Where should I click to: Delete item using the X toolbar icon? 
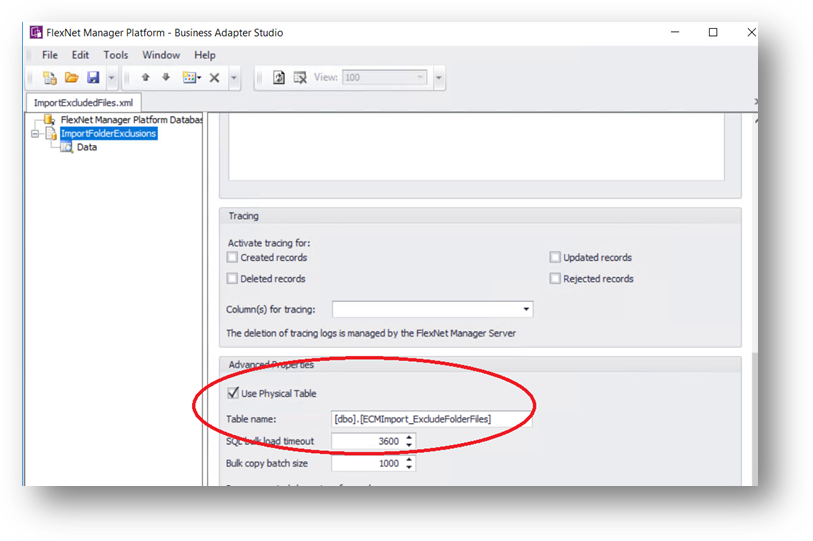click(214, 78)
